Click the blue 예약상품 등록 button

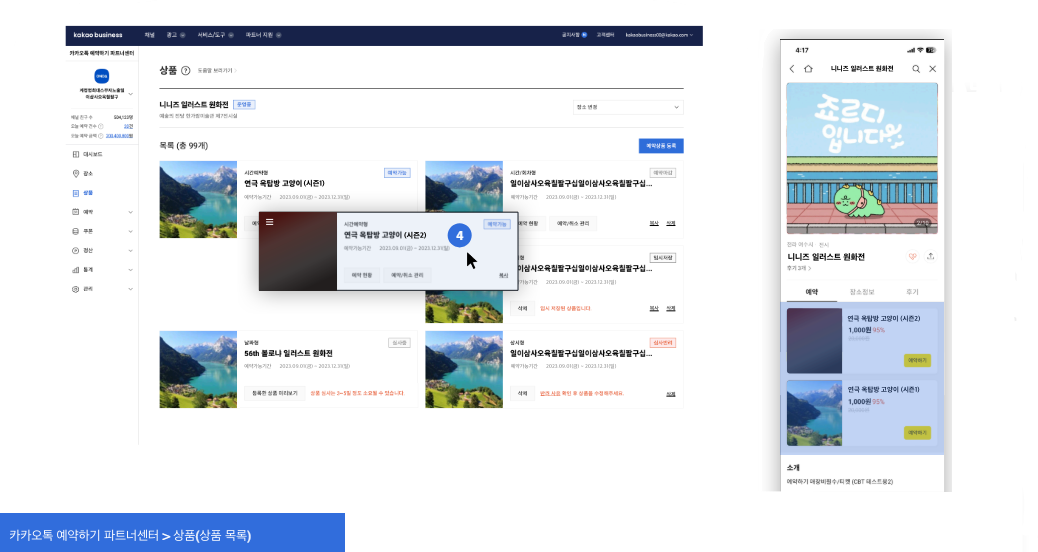pyautogui.click(x=660, y=146)
